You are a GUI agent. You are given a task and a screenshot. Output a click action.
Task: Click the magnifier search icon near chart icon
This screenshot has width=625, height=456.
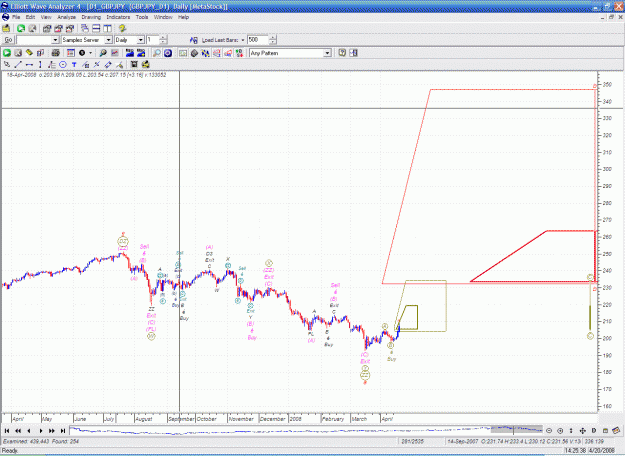[x=103, y=53]
